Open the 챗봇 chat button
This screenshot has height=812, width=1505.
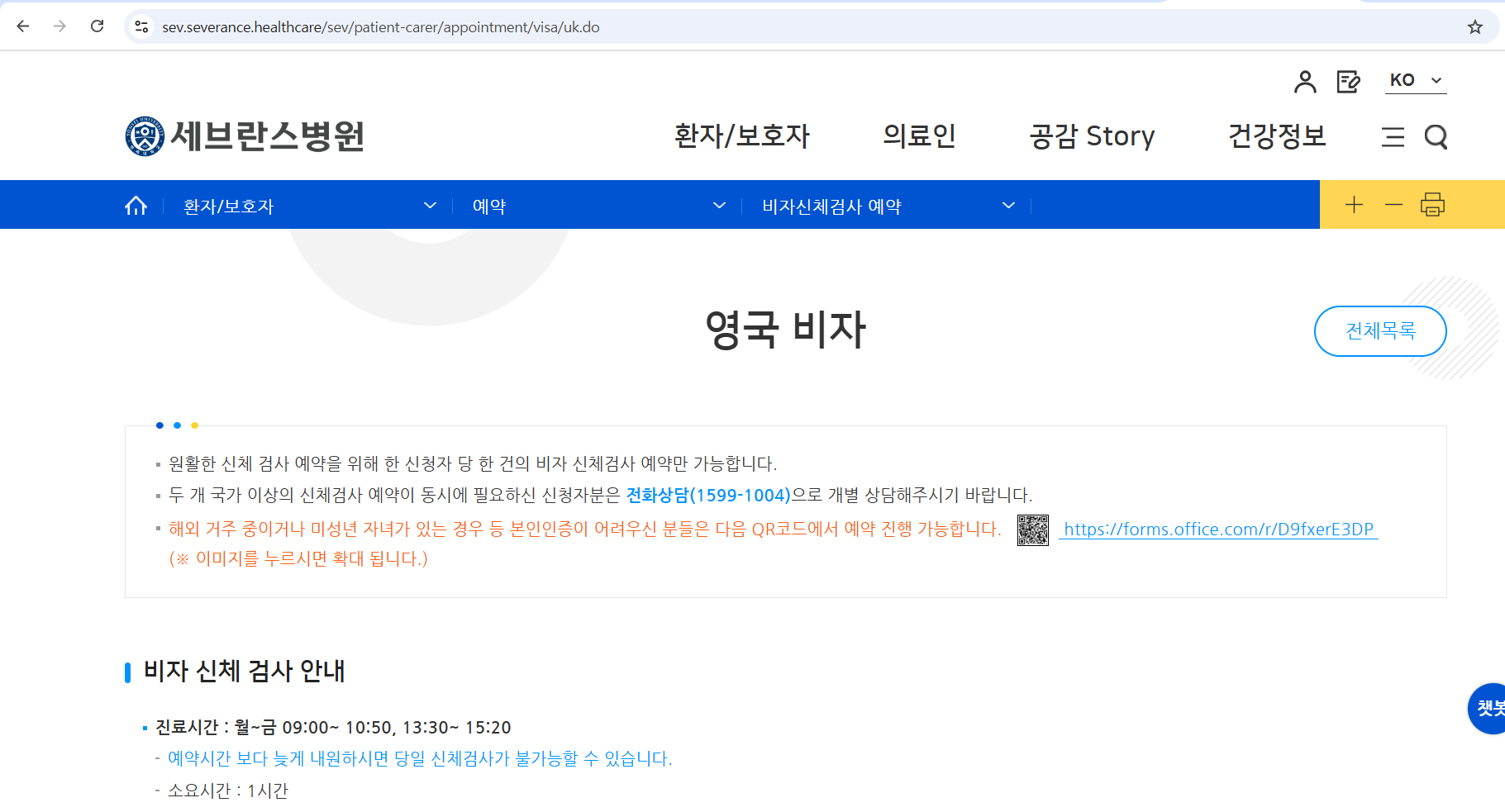click(1490, 708)
